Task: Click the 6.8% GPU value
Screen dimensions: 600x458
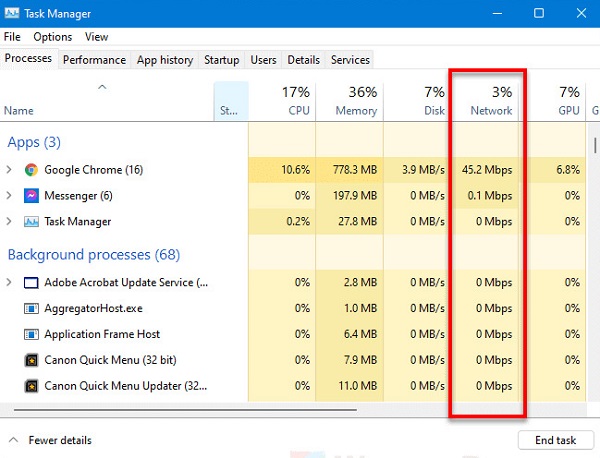Action: tap(568, 170)
